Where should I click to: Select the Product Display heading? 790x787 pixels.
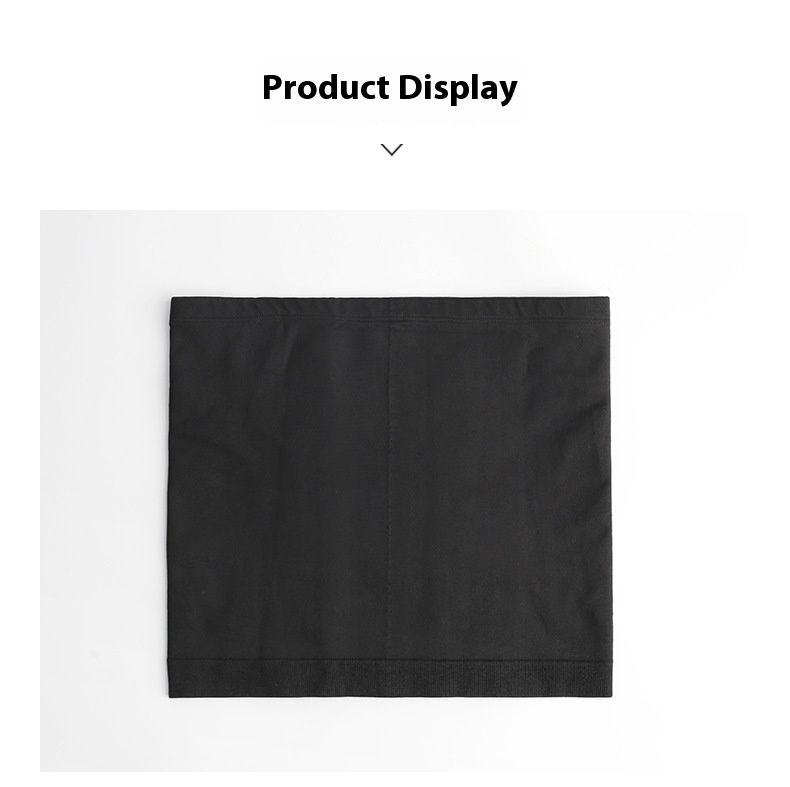[389, 88]
